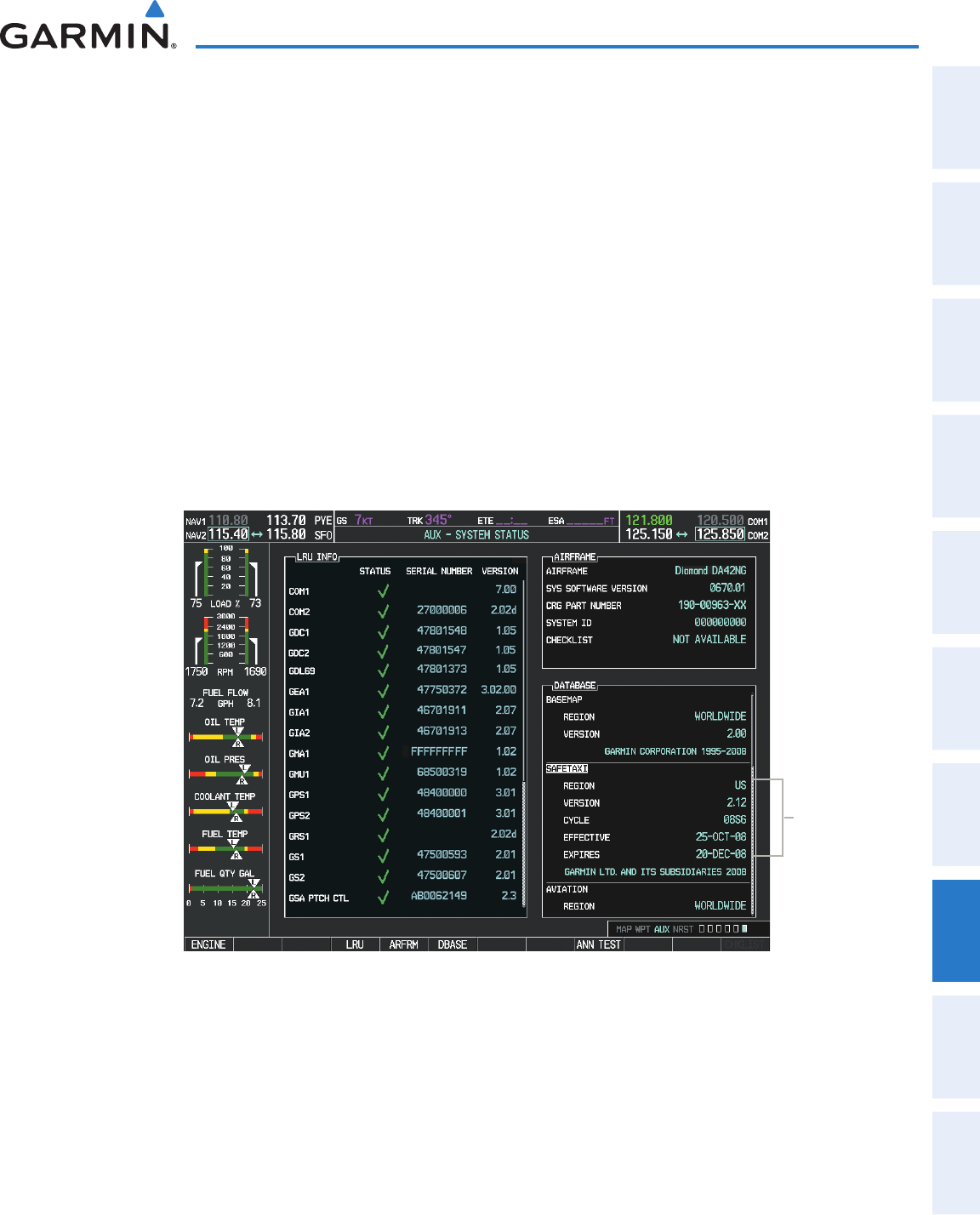Click the OIL TEMP gauge pointer
The width and height of the screenshot is (980, 1215).
[x=238, y=737]
